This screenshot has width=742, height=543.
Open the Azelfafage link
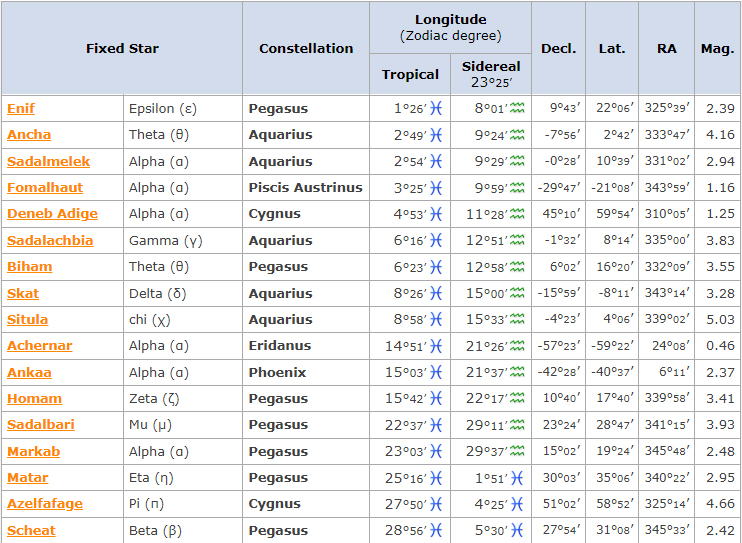[45, 504]
